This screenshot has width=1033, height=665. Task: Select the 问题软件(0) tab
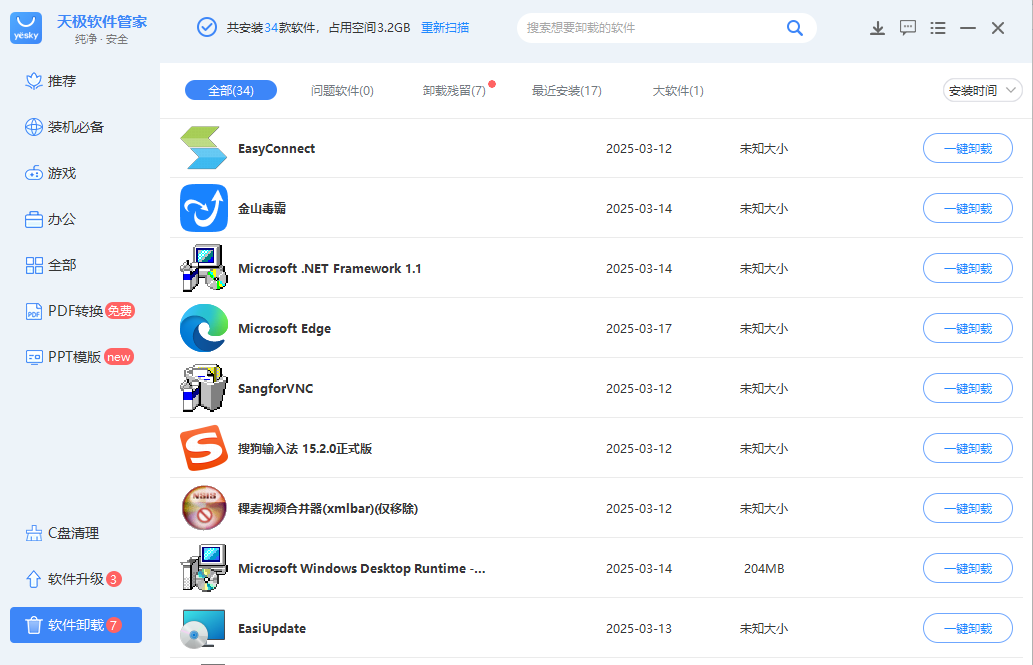tap(342, 91)
